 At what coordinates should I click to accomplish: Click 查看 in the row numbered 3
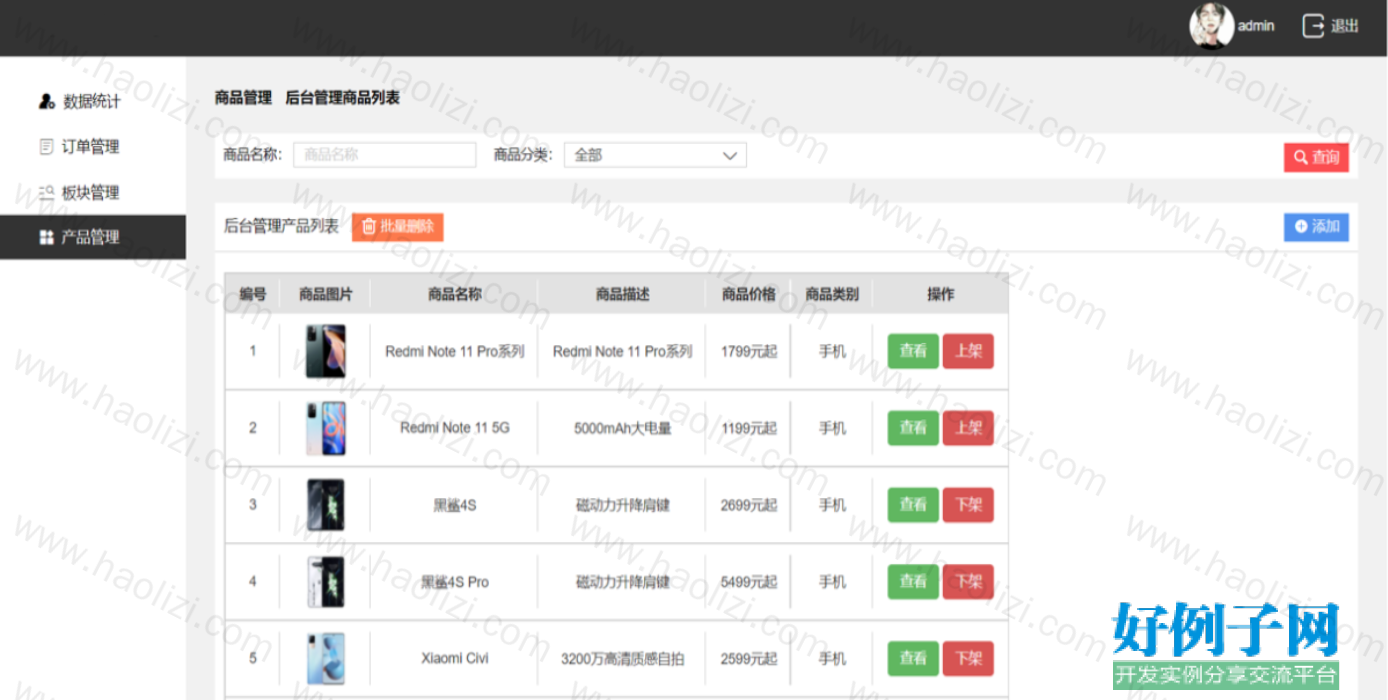913,505
